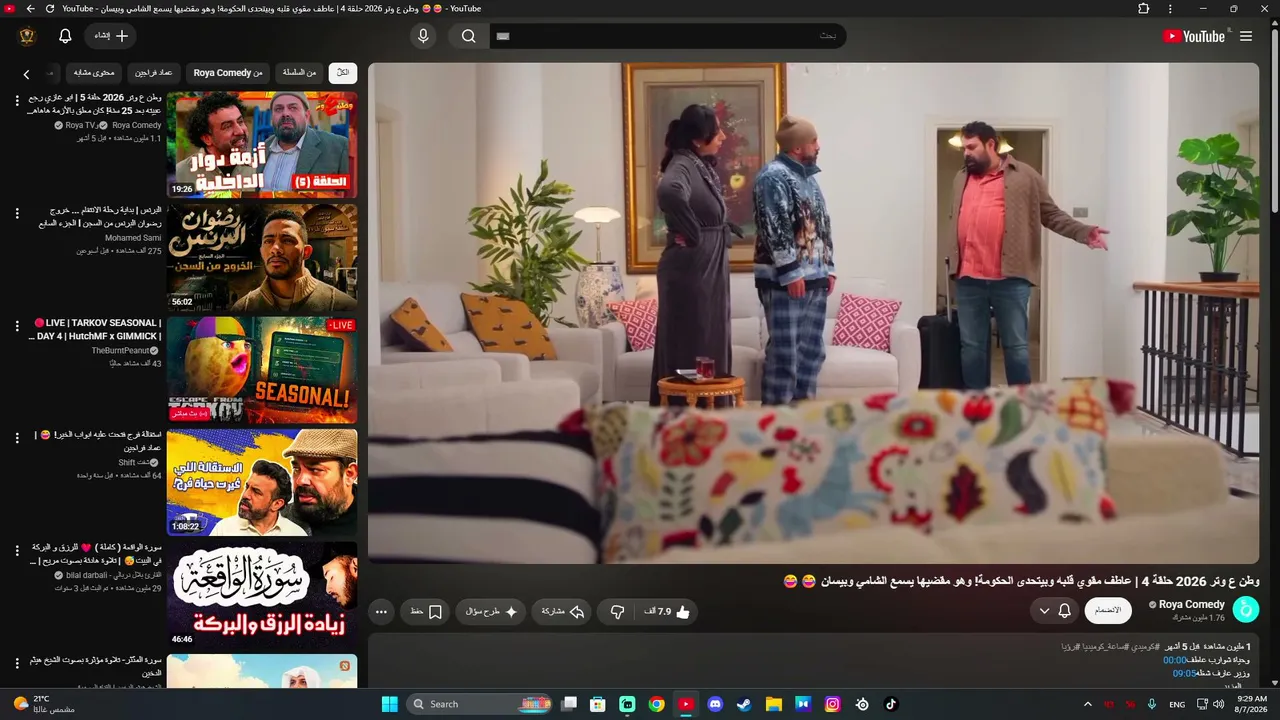Screen dimensions: 1280x720
Task: Open the أزمة دوار الداخلية episode 5 thumbnail
Action: pos(262,145)
